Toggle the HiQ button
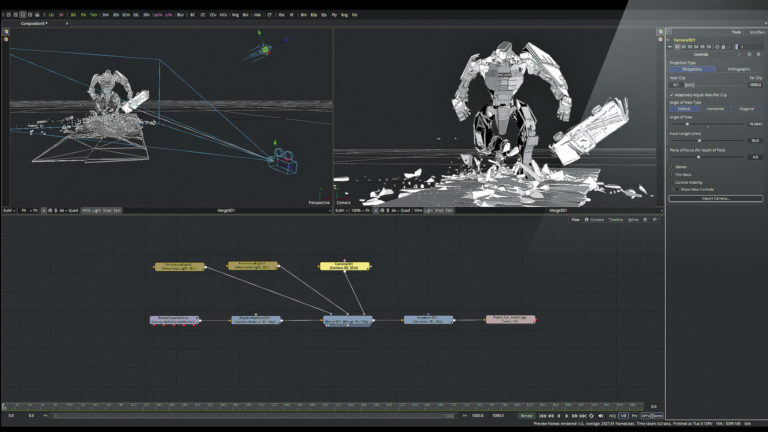Viewport: 768px width, 432px height. click(x=612, y=416)
